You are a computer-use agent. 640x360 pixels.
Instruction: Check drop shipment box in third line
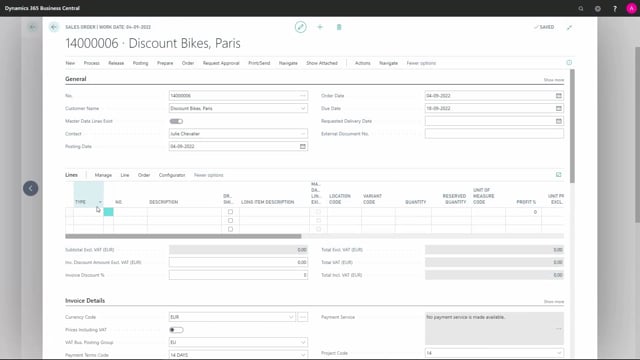click(230, 229)
